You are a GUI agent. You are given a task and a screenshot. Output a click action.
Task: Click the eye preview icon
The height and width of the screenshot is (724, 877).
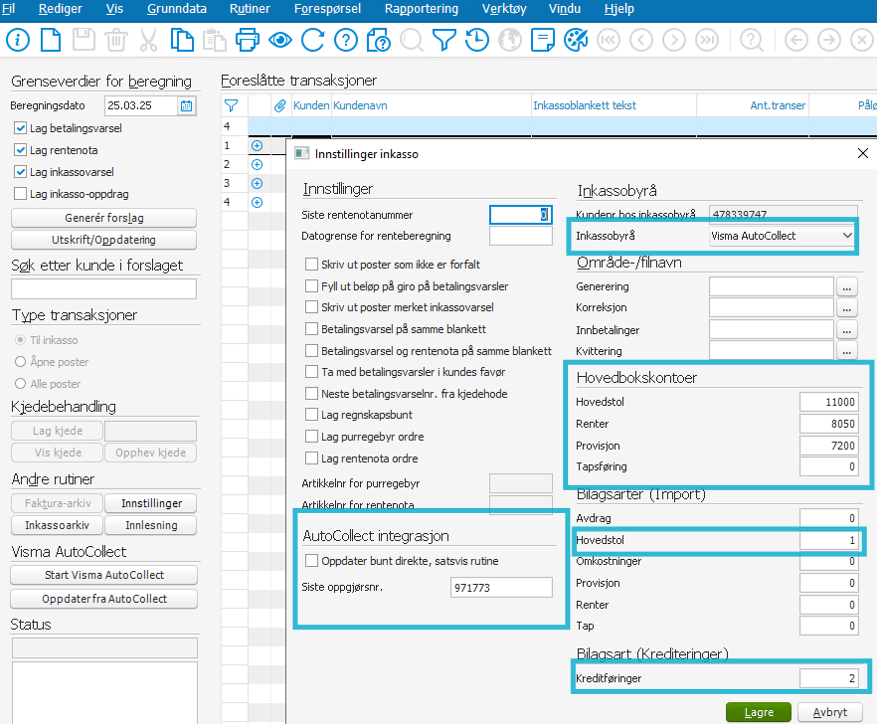coord(280,40)
